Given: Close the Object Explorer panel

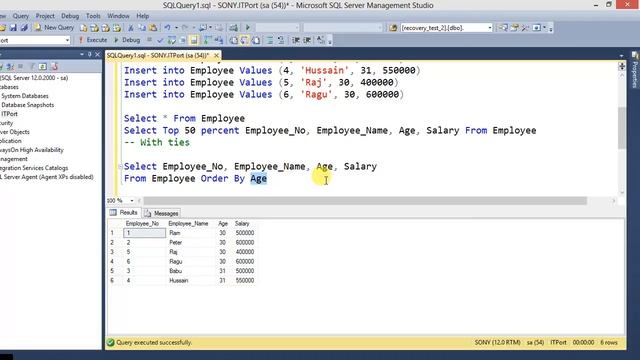Looking at the screenshot, I should 98,54.
